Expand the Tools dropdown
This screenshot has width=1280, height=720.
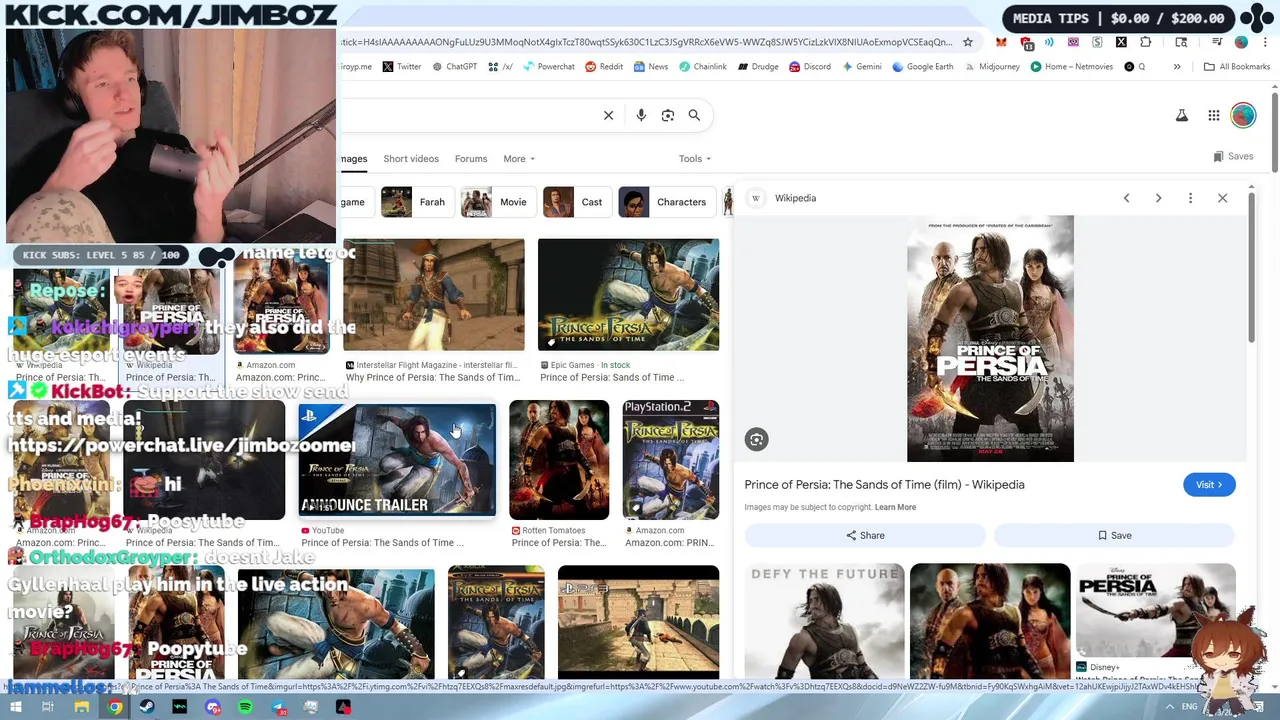pos(695,159)
